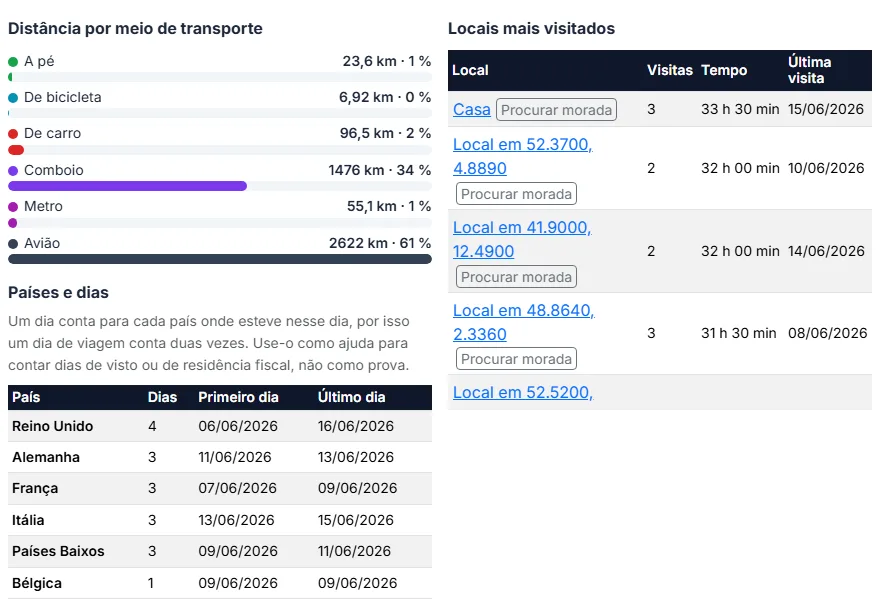Click the Visitas column header

coord(670,70)
